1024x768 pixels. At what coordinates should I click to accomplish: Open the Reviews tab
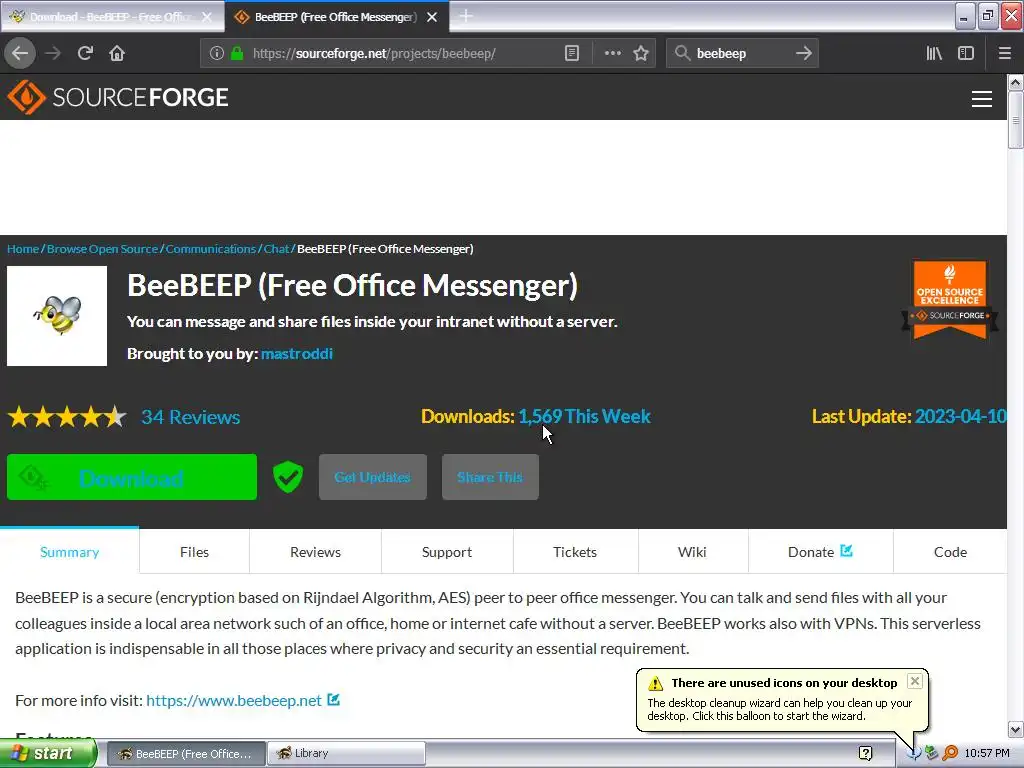click(315, 552)
